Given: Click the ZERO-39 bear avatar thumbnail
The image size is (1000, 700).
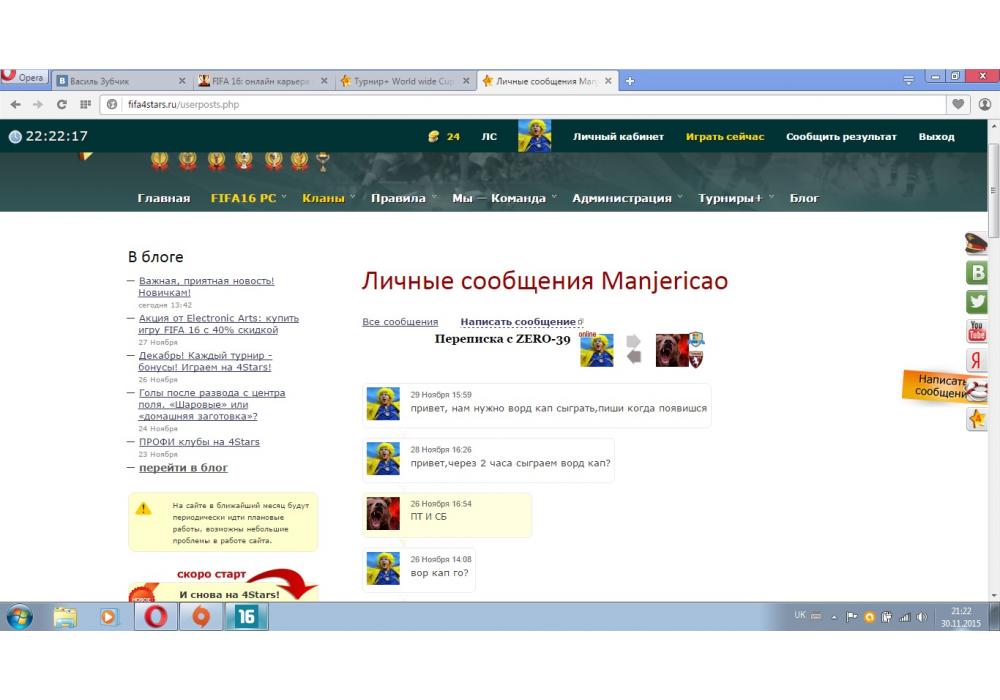Looking at the screenshot, I should [x=672, y=351].
